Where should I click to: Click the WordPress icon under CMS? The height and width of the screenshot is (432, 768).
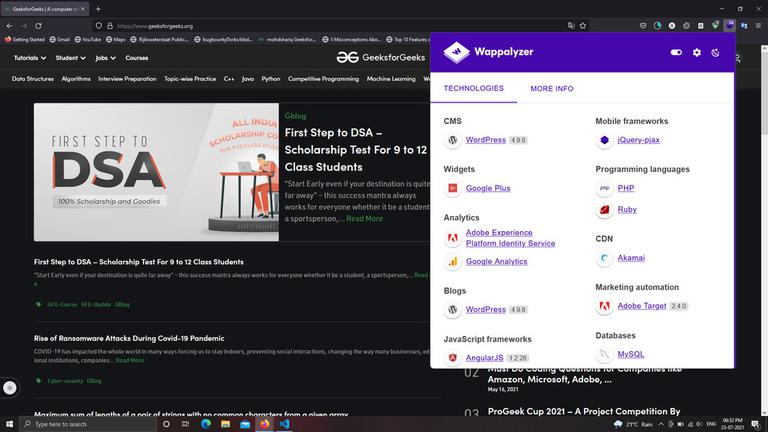coord(453,140)
